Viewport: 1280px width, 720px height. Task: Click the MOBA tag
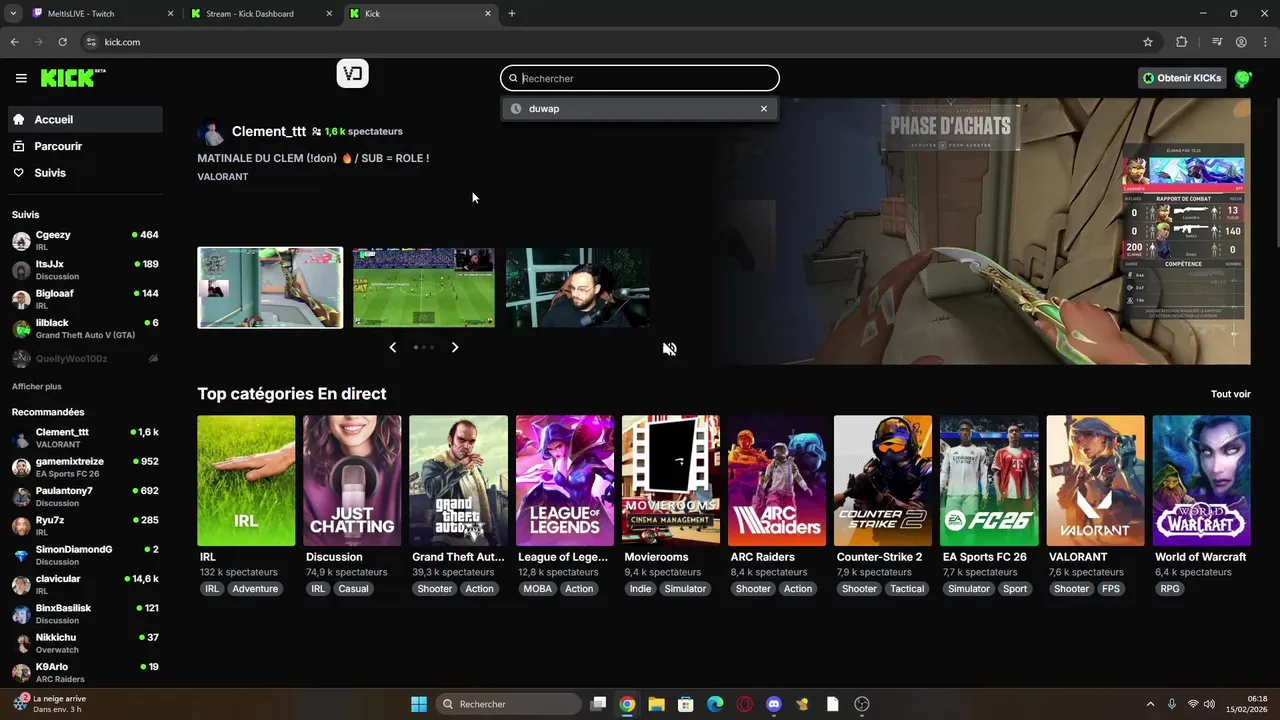pos(537,589)
